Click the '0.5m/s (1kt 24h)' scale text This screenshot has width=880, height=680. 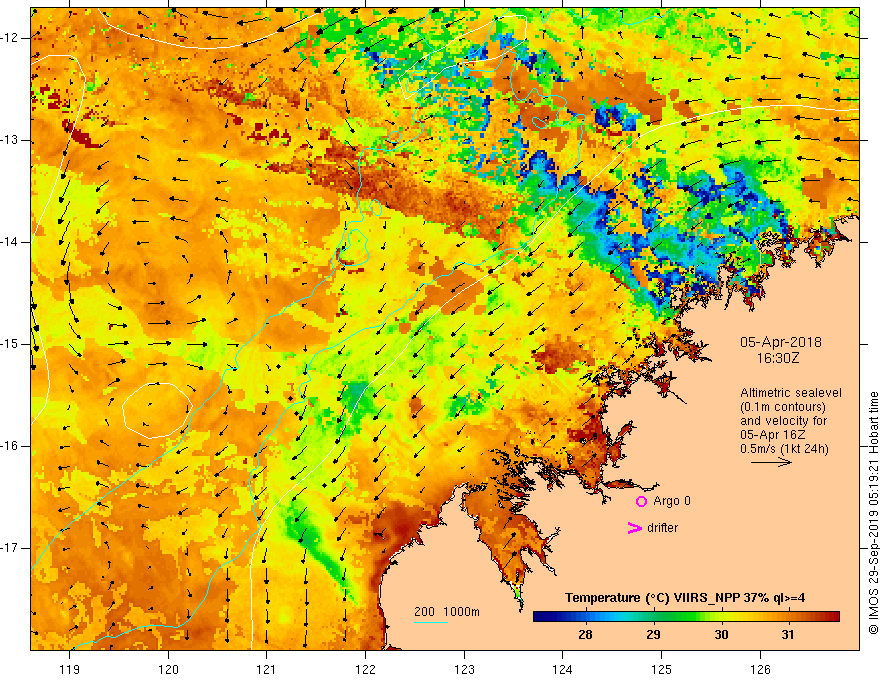click(784, 449)
